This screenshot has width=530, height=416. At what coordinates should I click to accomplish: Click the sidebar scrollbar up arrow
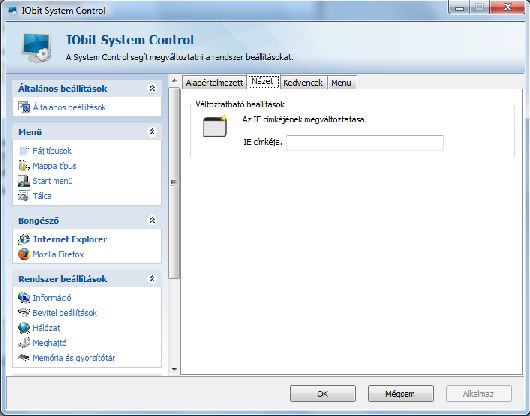174,81
